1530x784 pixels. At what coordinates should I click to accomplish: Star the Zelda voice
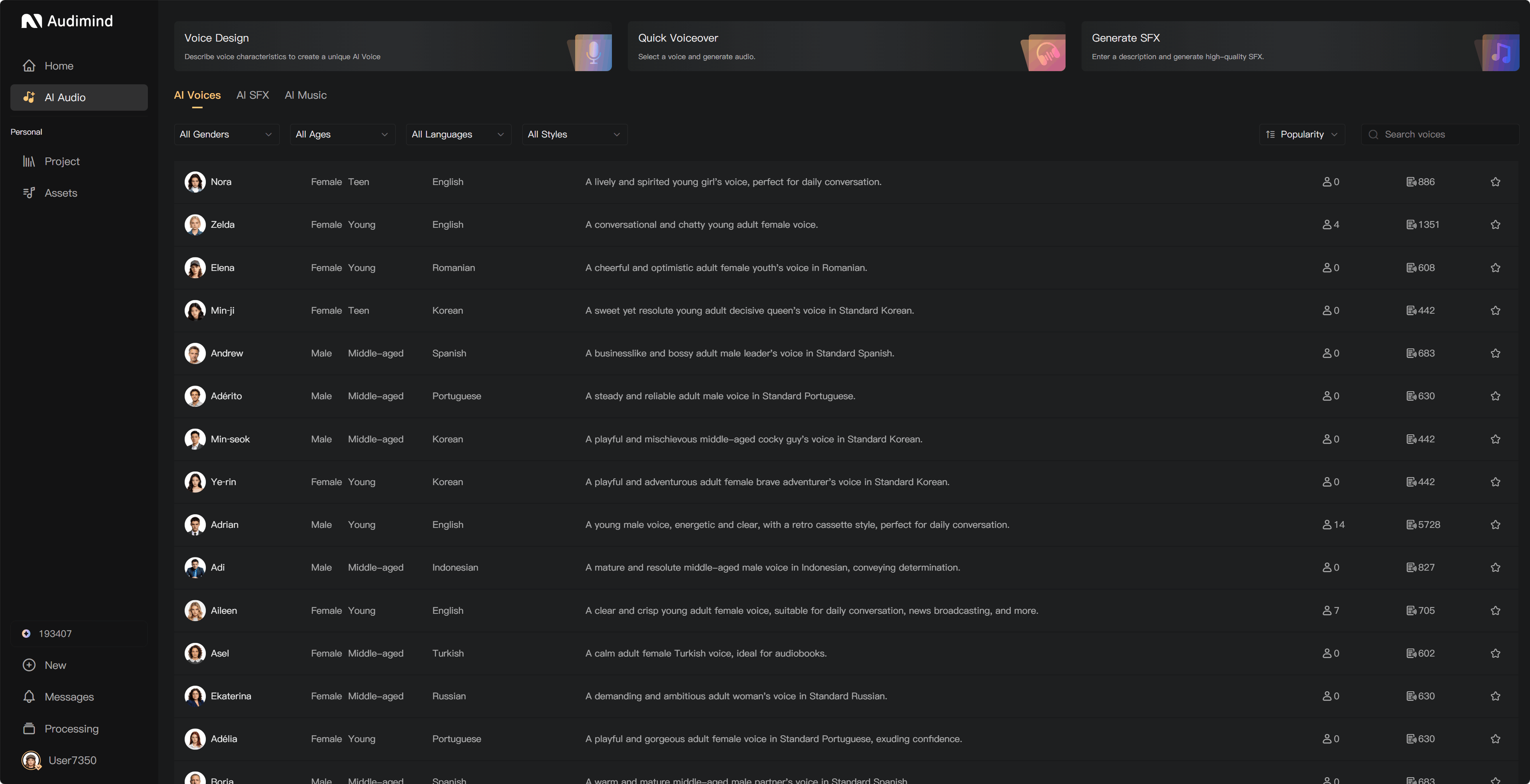(1496, 225)
